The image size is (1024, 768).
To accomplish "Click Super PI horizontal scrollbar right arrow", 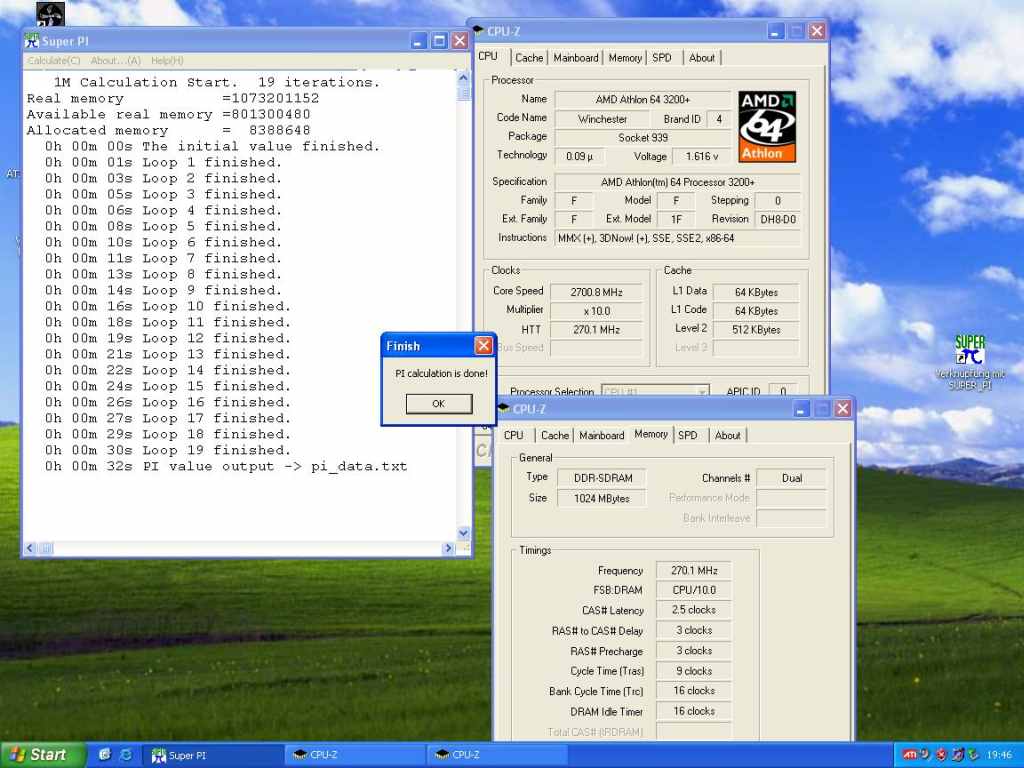I will [448, 549].
